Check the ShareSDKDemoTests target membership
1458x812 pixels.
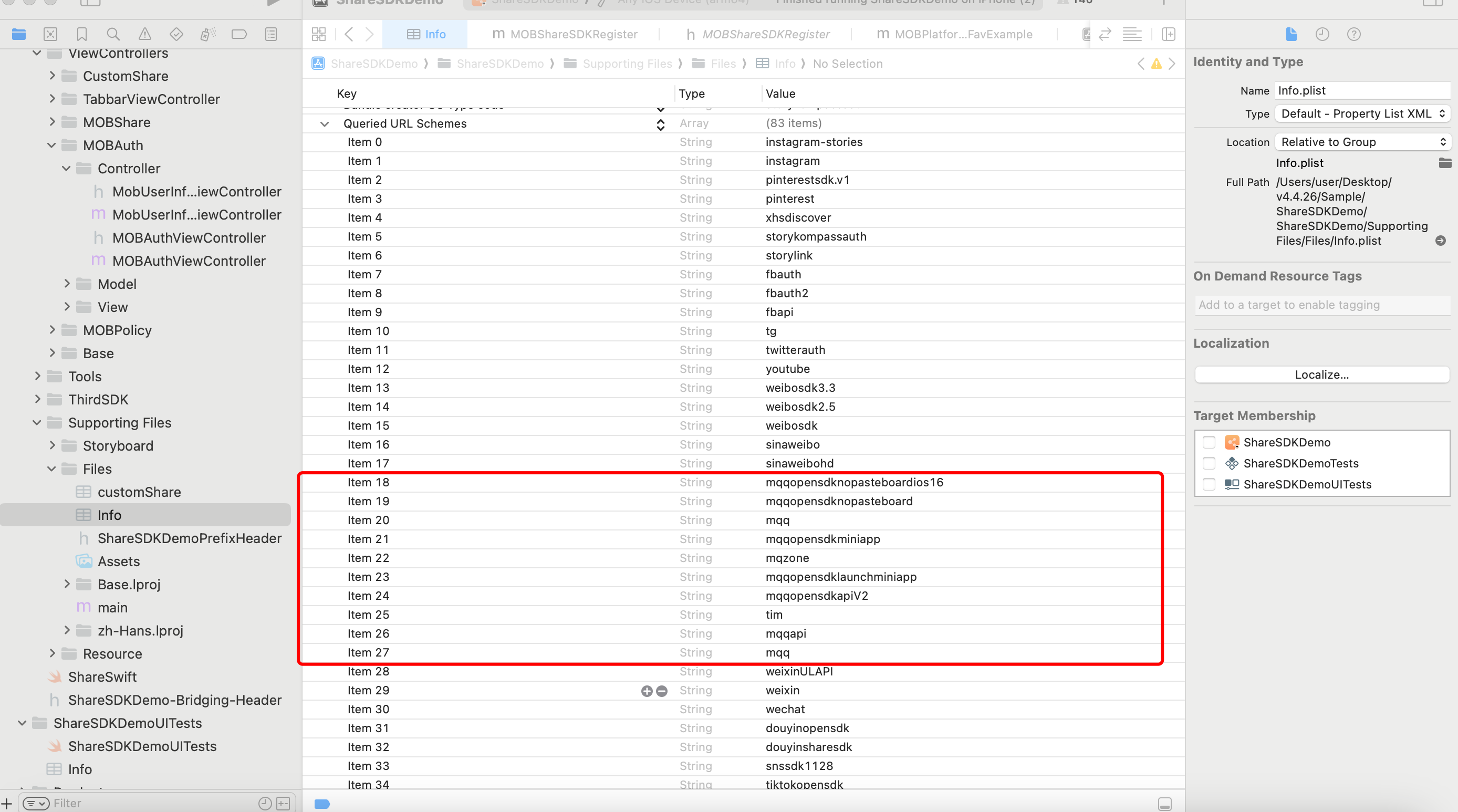1209,463
